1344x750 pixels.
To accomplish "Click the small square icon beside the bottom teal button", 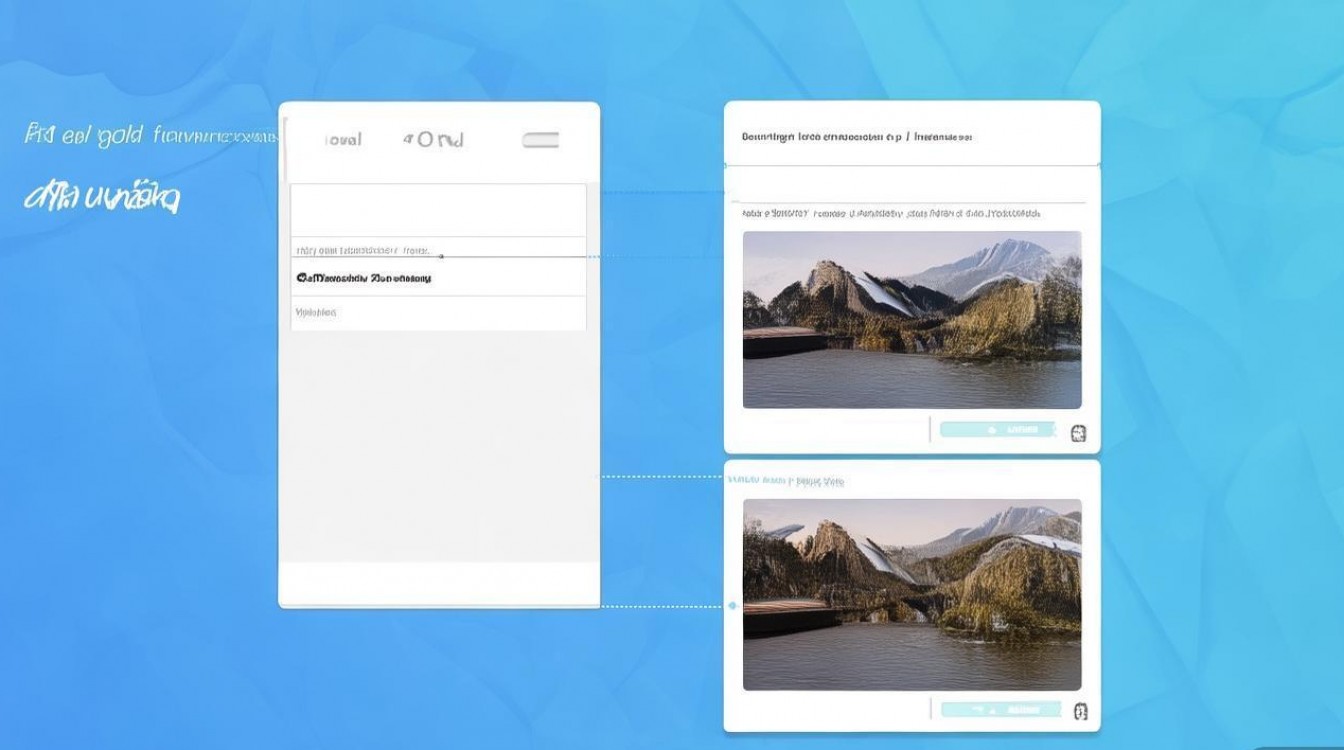I will coord(1078,712).
